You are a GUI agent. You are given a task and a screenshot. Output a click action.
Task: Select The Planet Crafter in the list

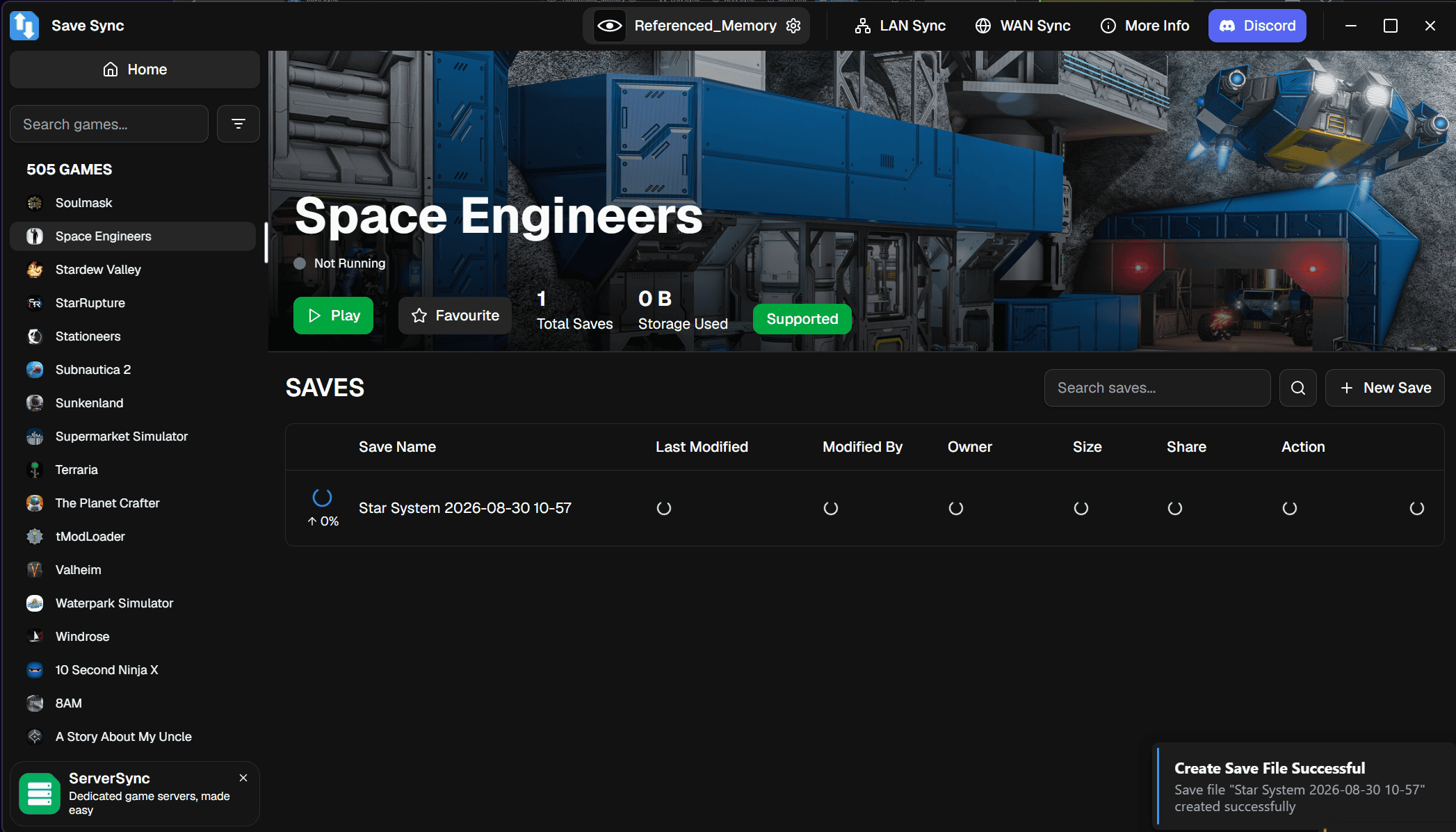pos(133,503)
